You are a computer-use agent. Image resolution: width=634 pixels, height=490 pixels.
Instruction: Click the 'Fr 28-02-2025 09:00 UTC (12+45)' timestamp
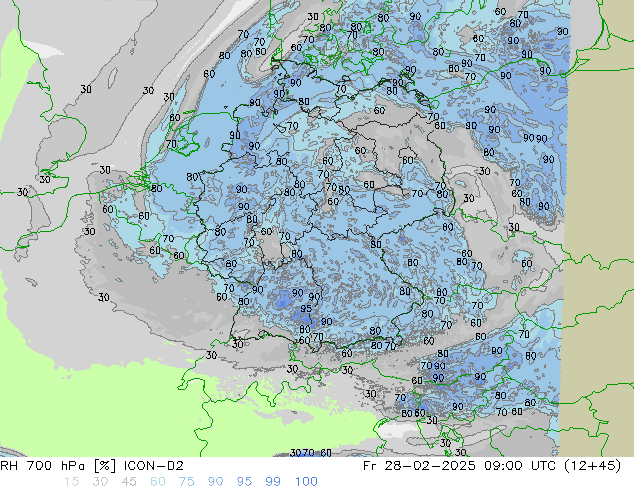click(492, 466)
